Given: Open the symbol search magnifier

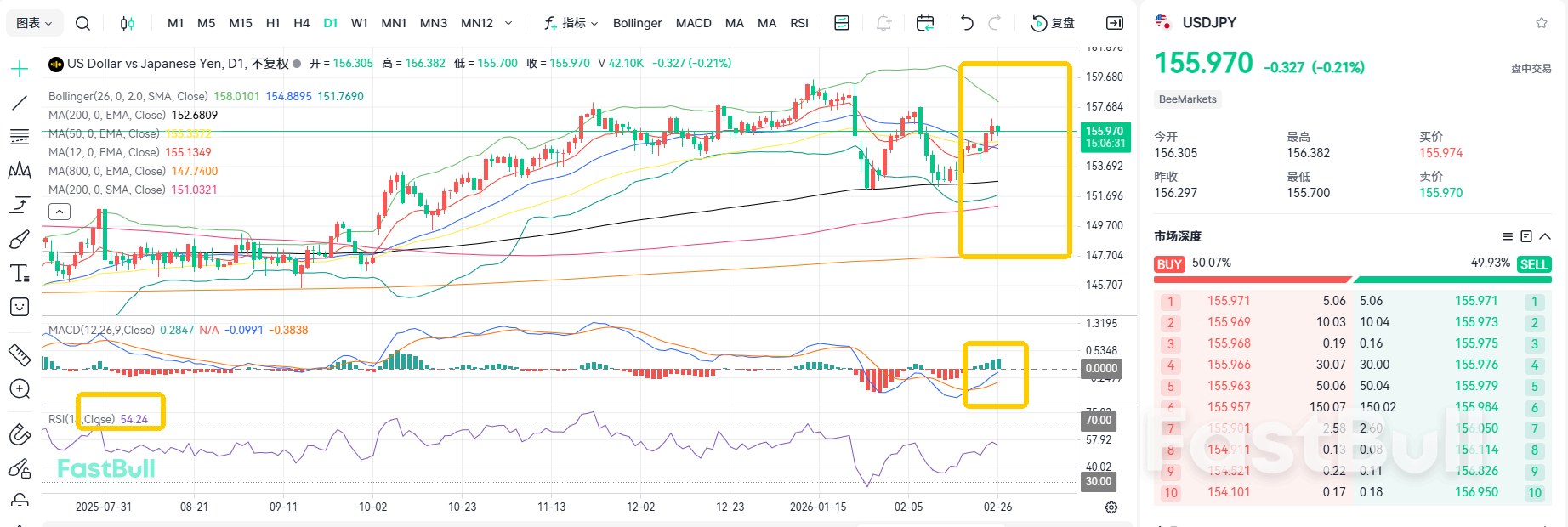Looking at the screenshot, I should coord(82,23).
